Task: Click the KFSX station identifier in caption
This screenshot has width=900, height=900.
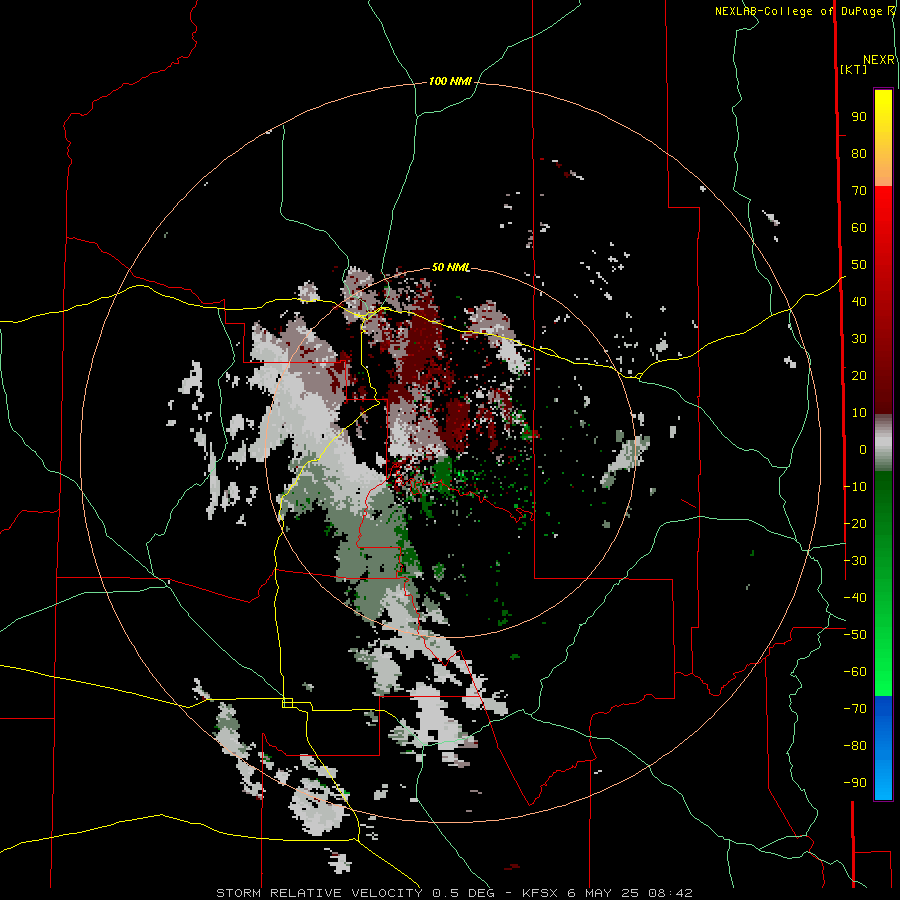Action: tap(540, 893)
